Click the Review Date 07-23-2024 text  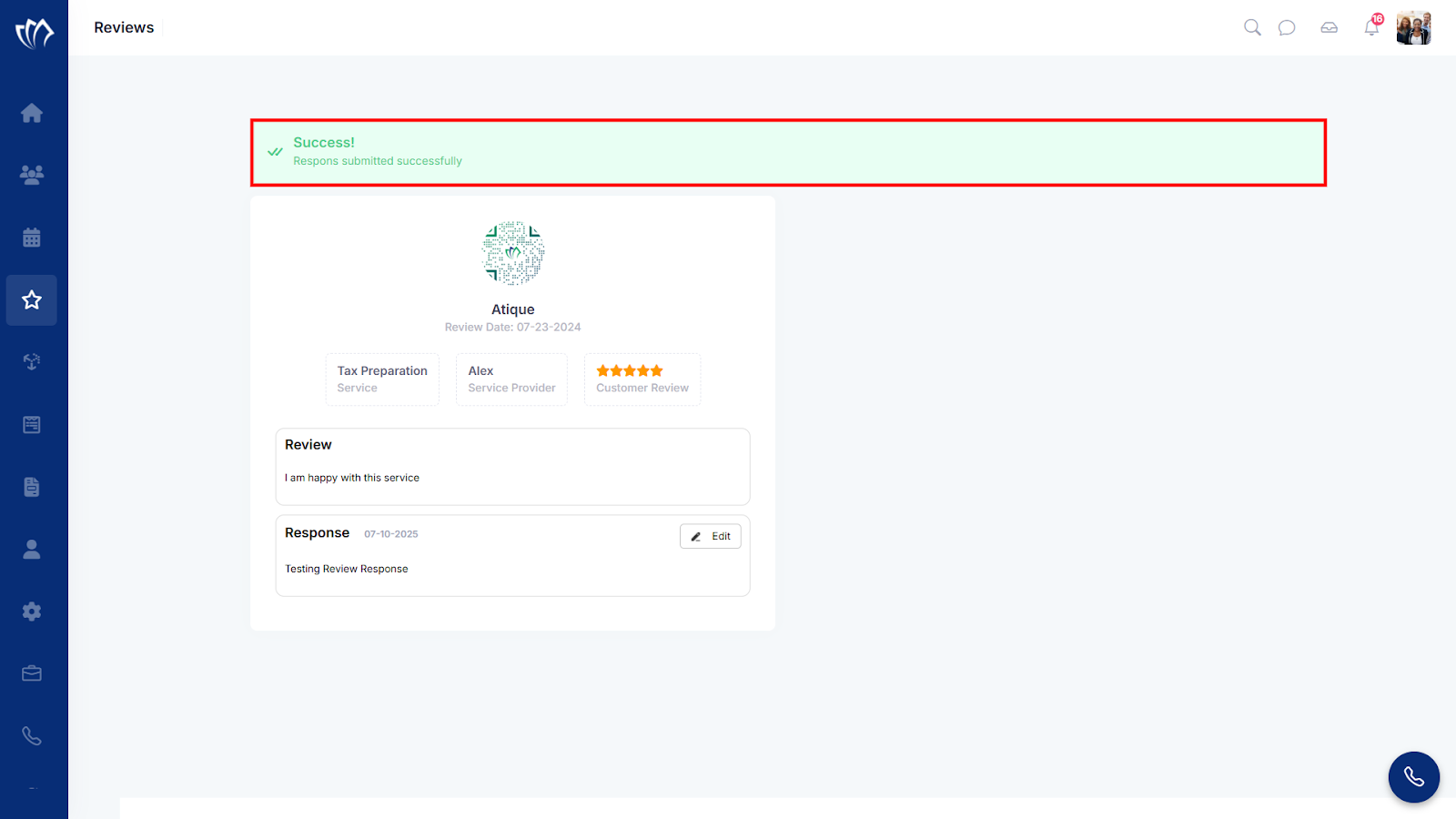click(512, 328)
